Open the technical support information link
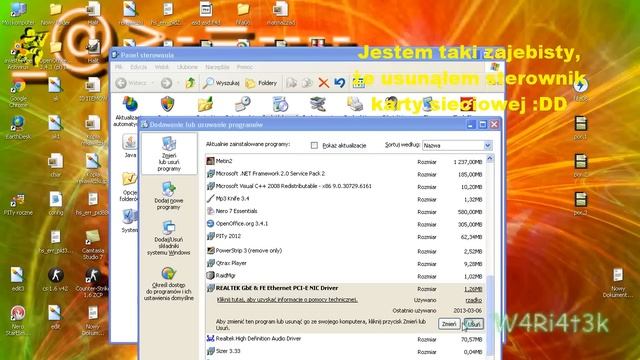The width and height of the screenshot is (640, 360). pos(287,300)
